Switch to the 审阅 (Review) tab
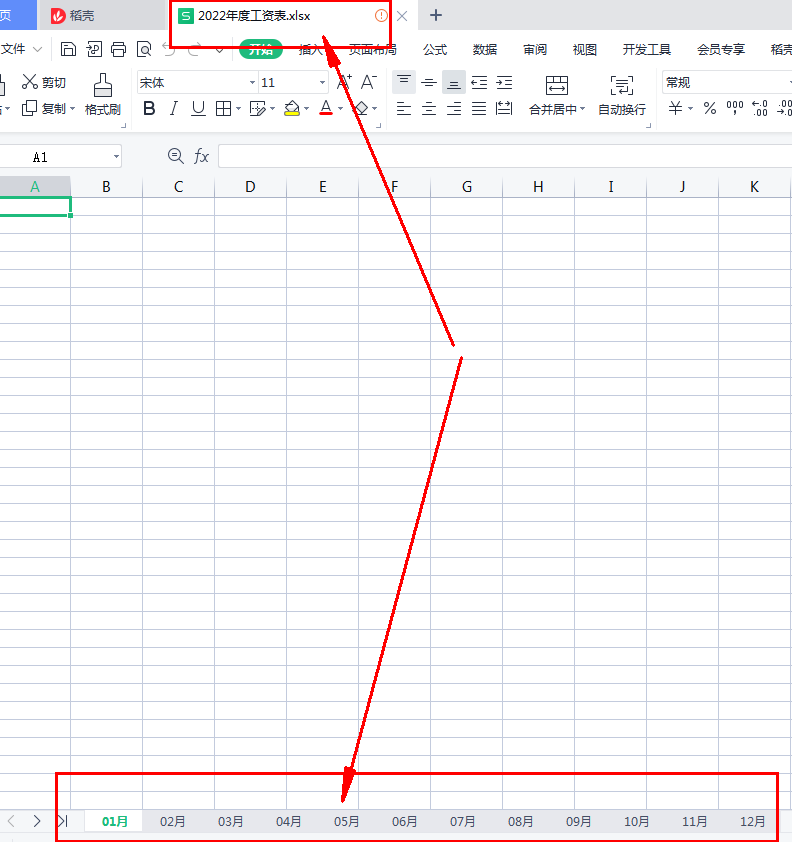The image size is (792, 842). [535, 49]
